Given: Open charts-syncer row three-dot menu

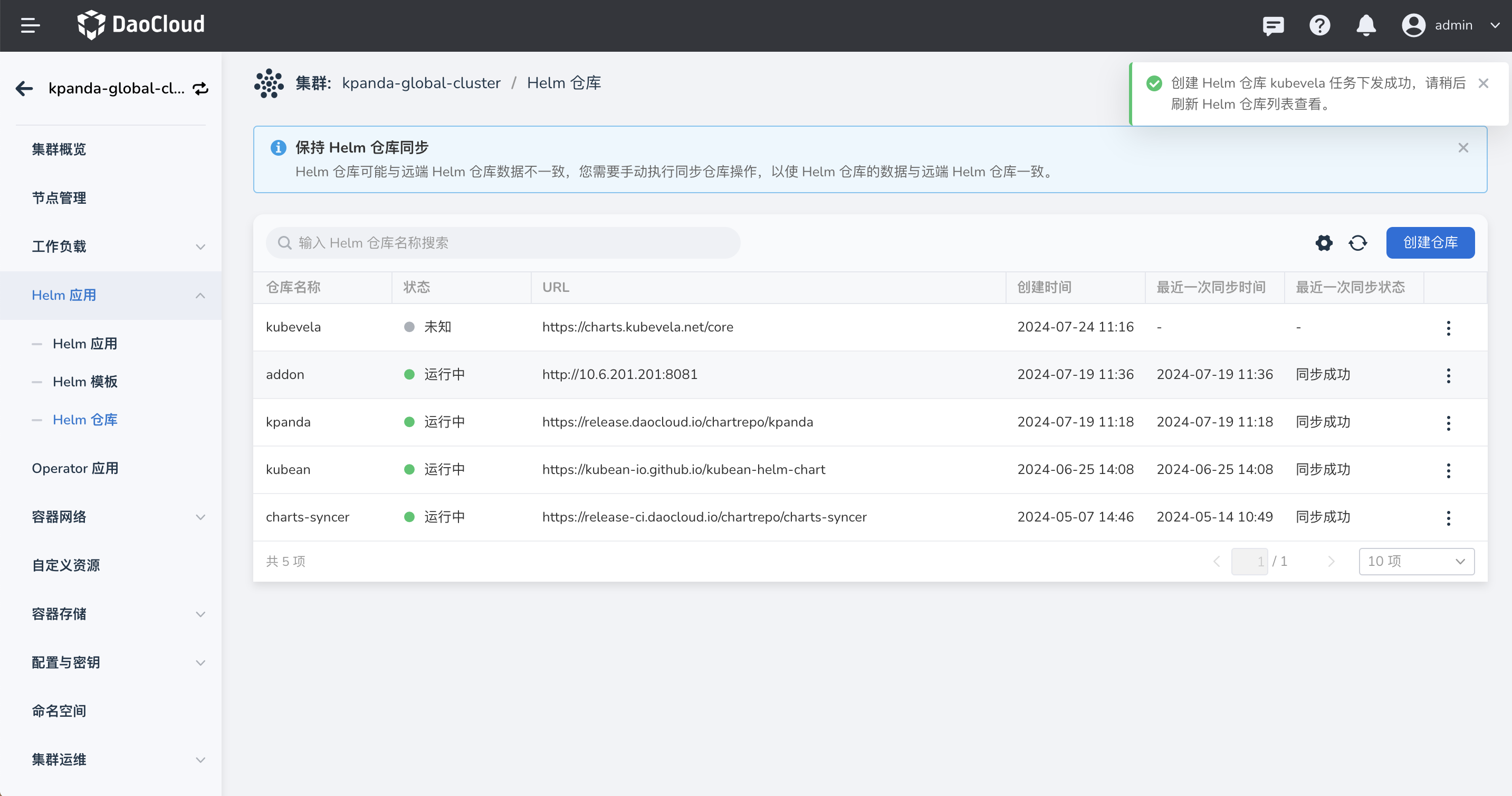Looking at the screenshot, I should pos(1448,517).
